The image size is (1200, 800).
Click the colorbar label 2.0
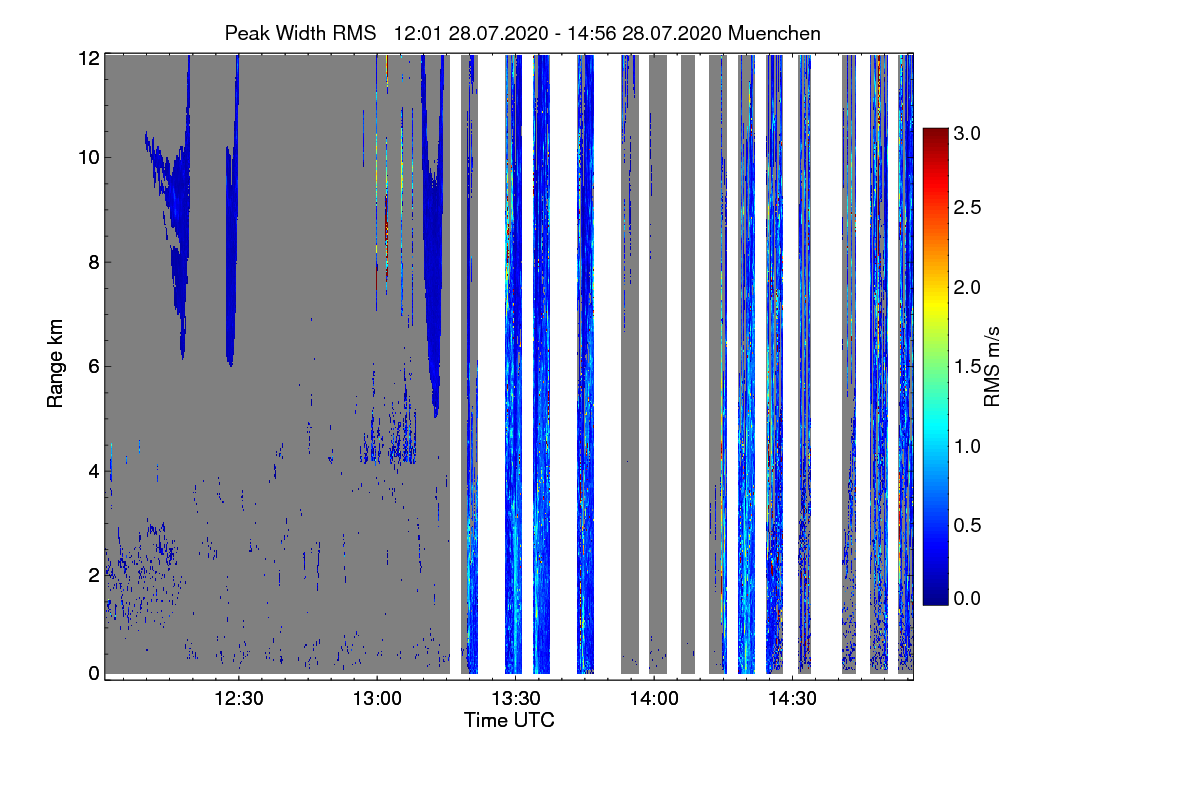click(x=968, y=288)
